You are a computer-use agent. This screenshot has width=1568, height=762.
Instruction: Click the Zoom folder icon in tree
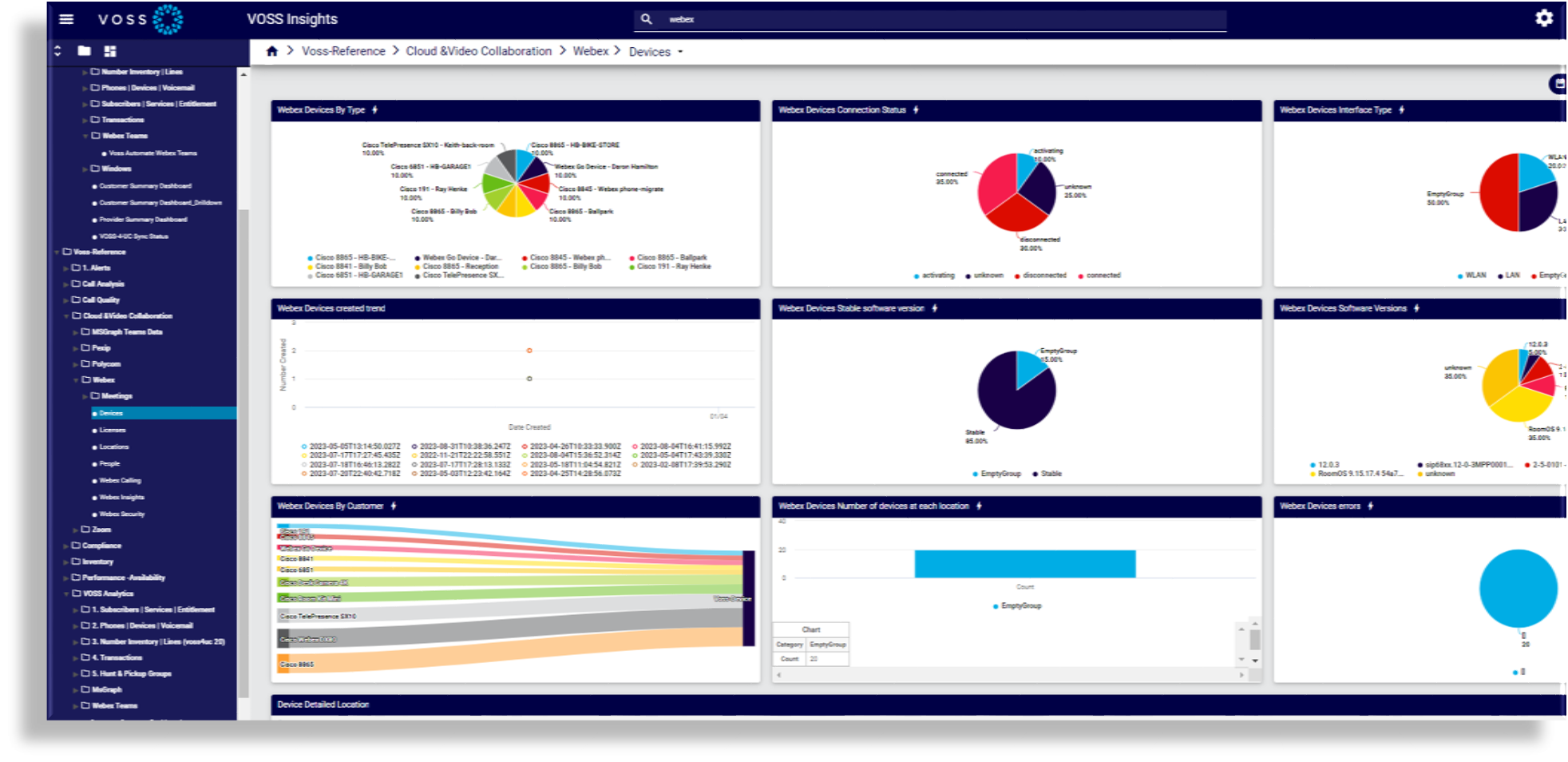click(x=86, y=530)
